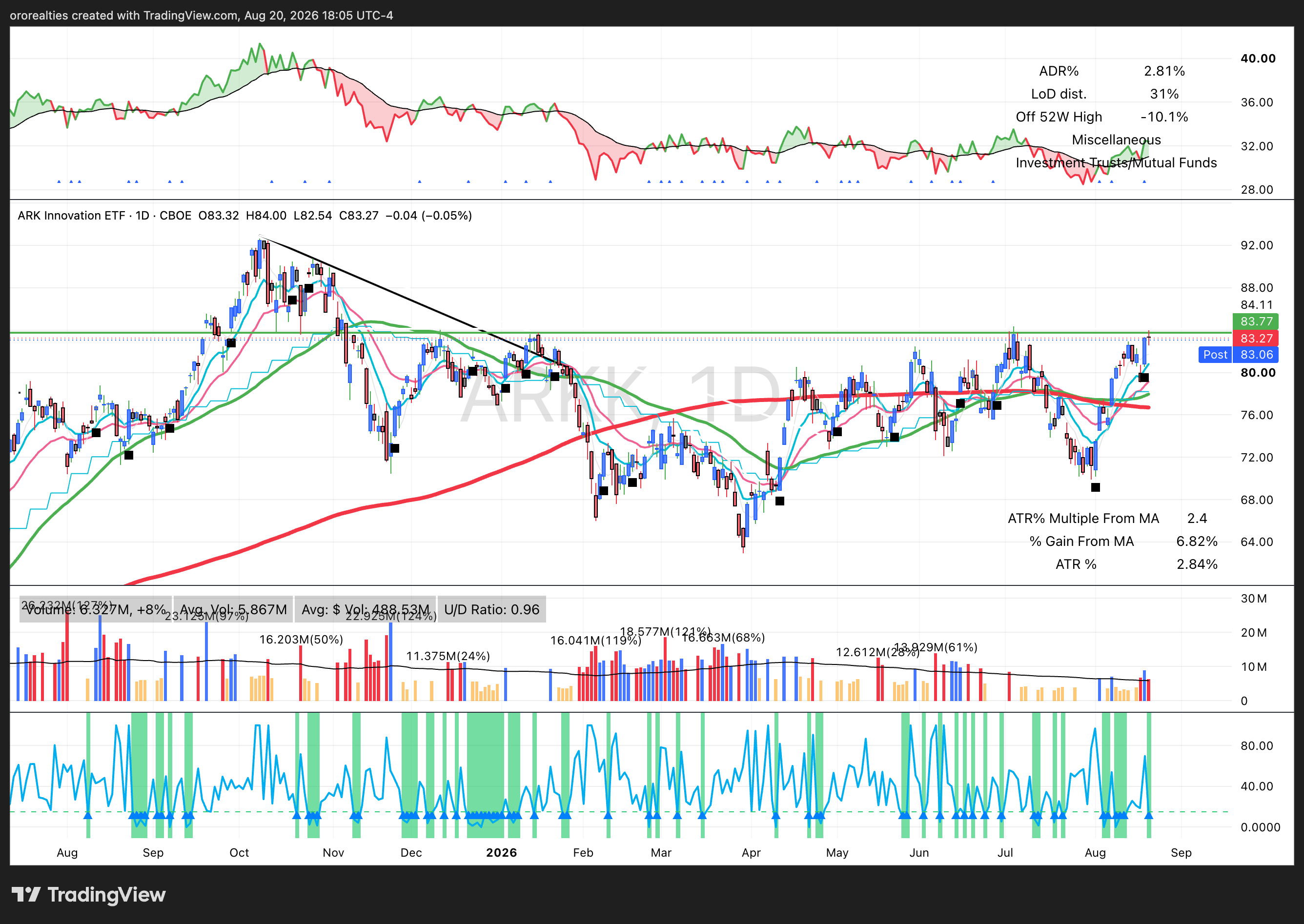1304x924 pixels.
Task: Click the close value 'C83.27'
Action: 359,216
